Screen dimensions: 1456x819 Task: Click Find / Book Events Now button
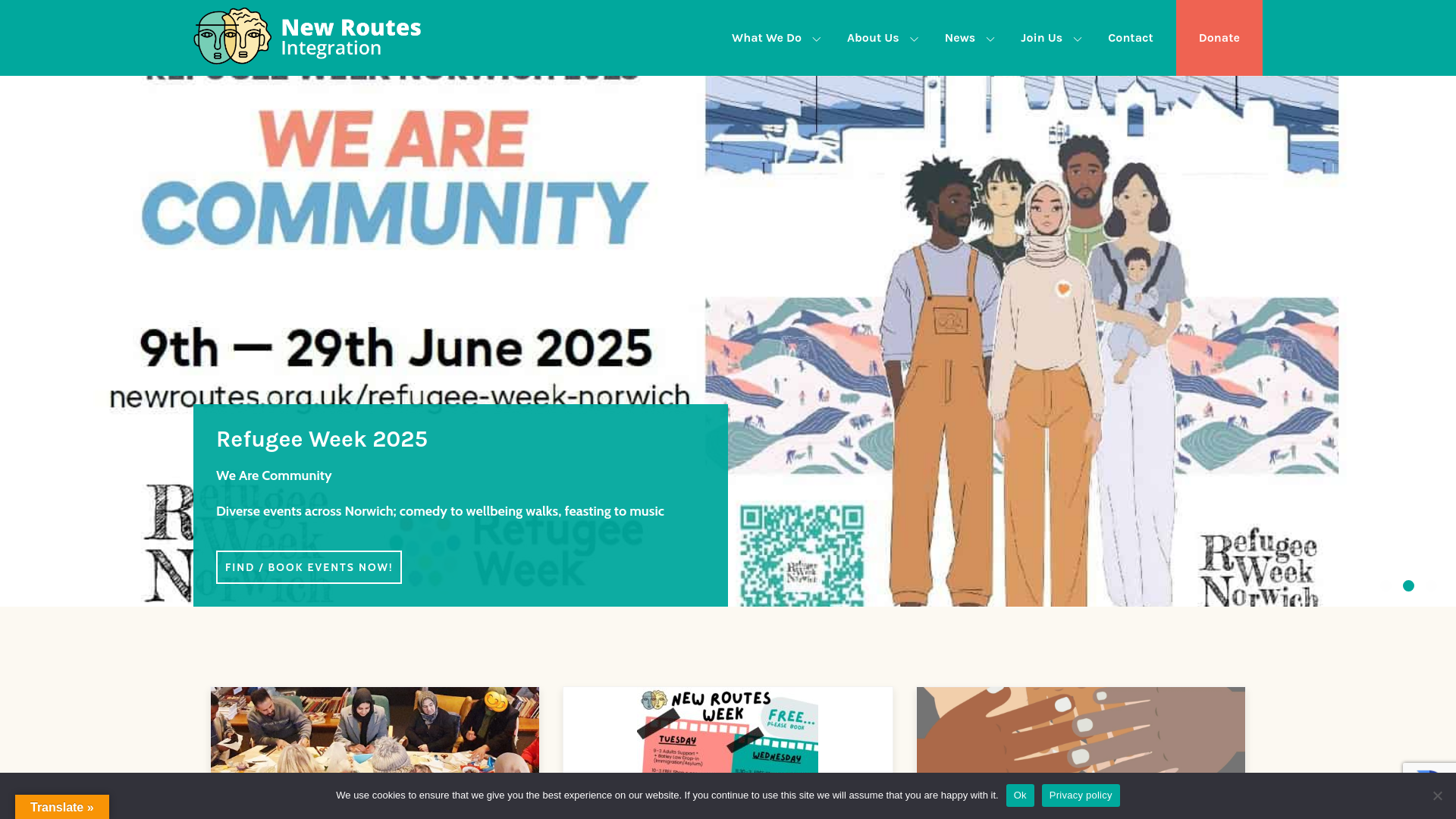[x=309, y=567]
